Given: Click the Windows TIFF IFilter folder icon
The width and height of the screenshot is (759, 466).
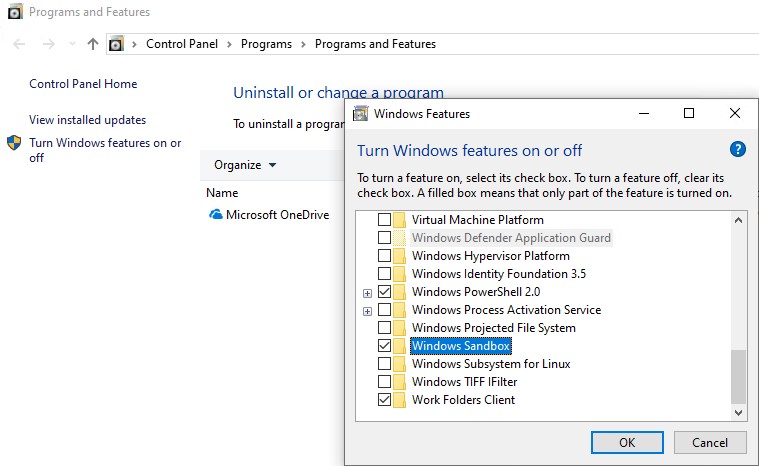Looking at the screenshot, I should [x=399, y=382].
